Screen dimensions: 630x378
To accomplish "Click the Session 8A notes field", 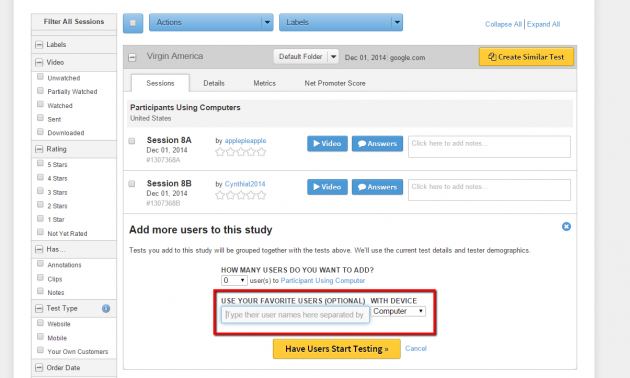I will tap(489, 147).
